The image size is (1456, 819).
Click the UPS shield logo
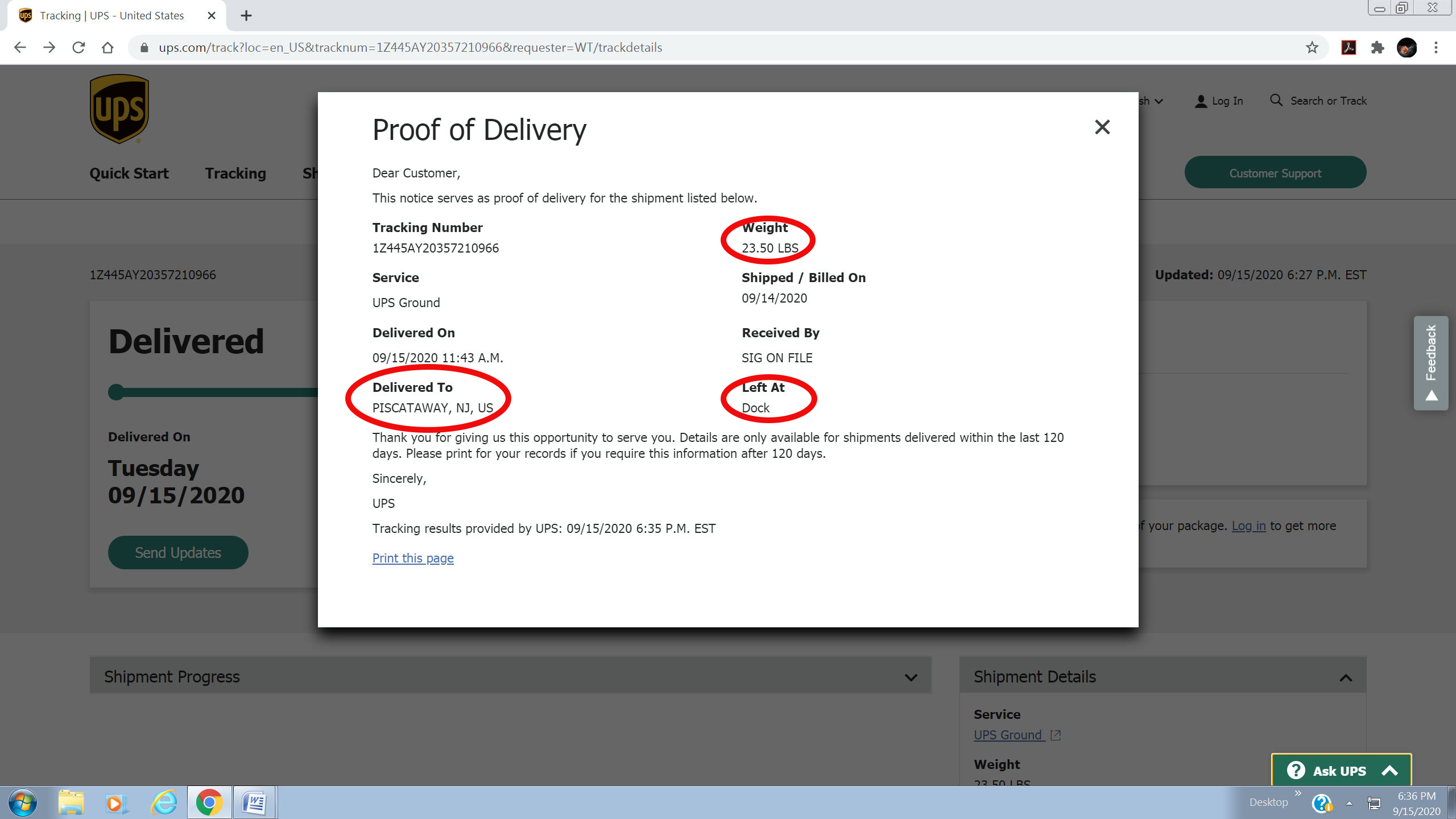click(119, 109)
